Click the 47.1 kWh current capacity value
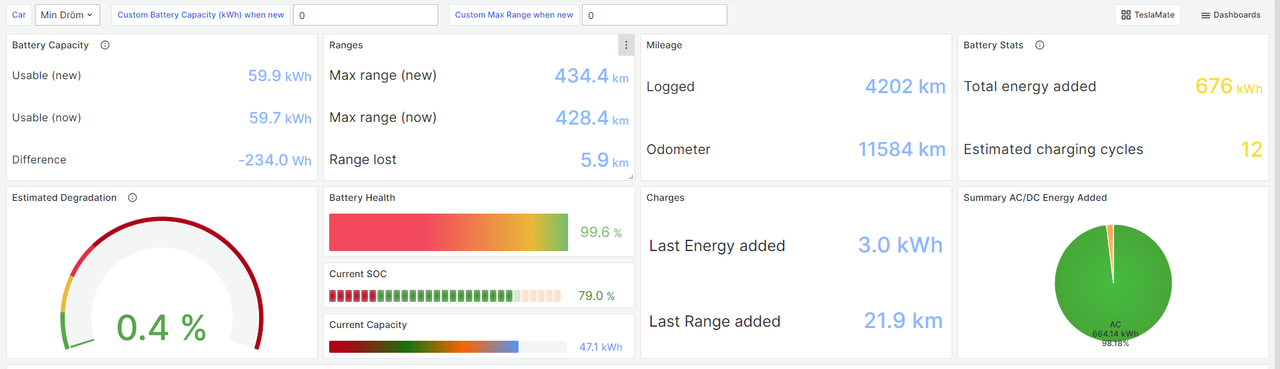Viewport: 1280px width, 369px height. tap(600, 348)
